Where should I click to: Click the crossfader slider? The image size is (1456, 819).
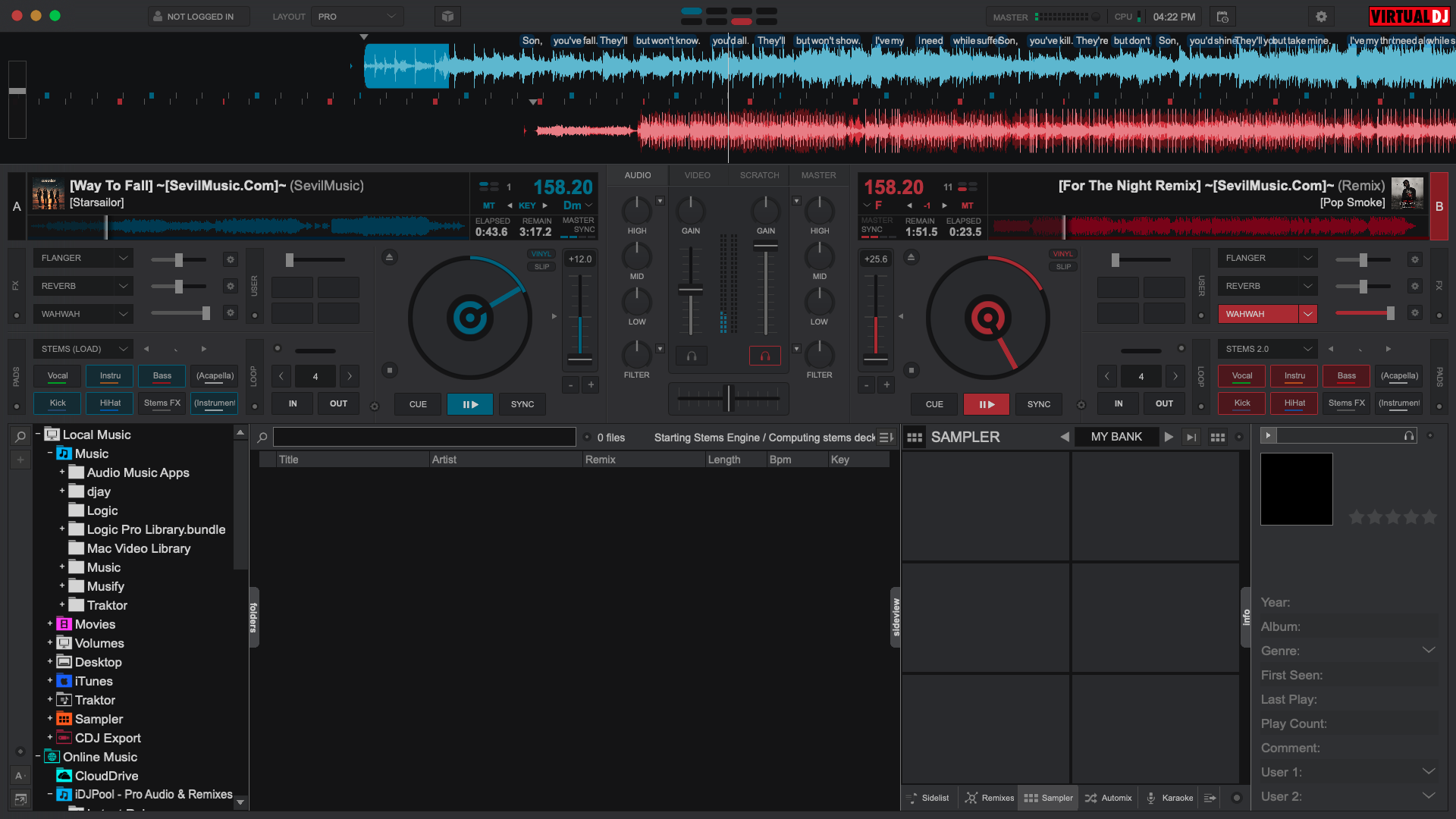coord(729,397)
